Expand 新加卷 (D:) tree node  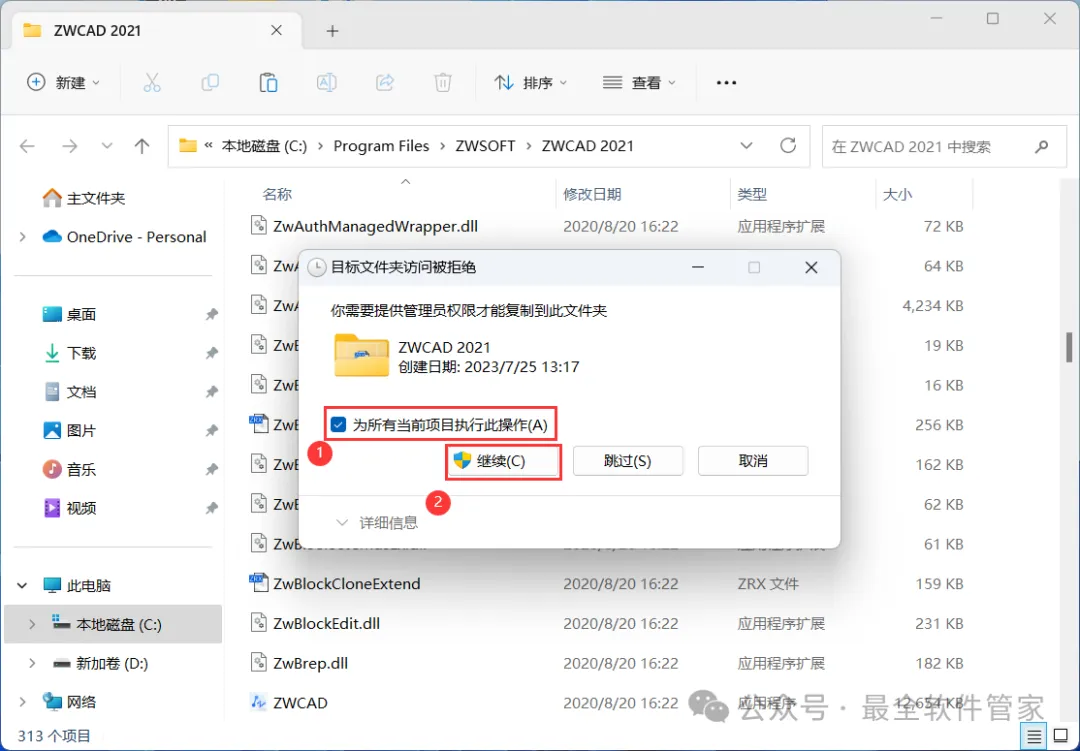[32, 663]
